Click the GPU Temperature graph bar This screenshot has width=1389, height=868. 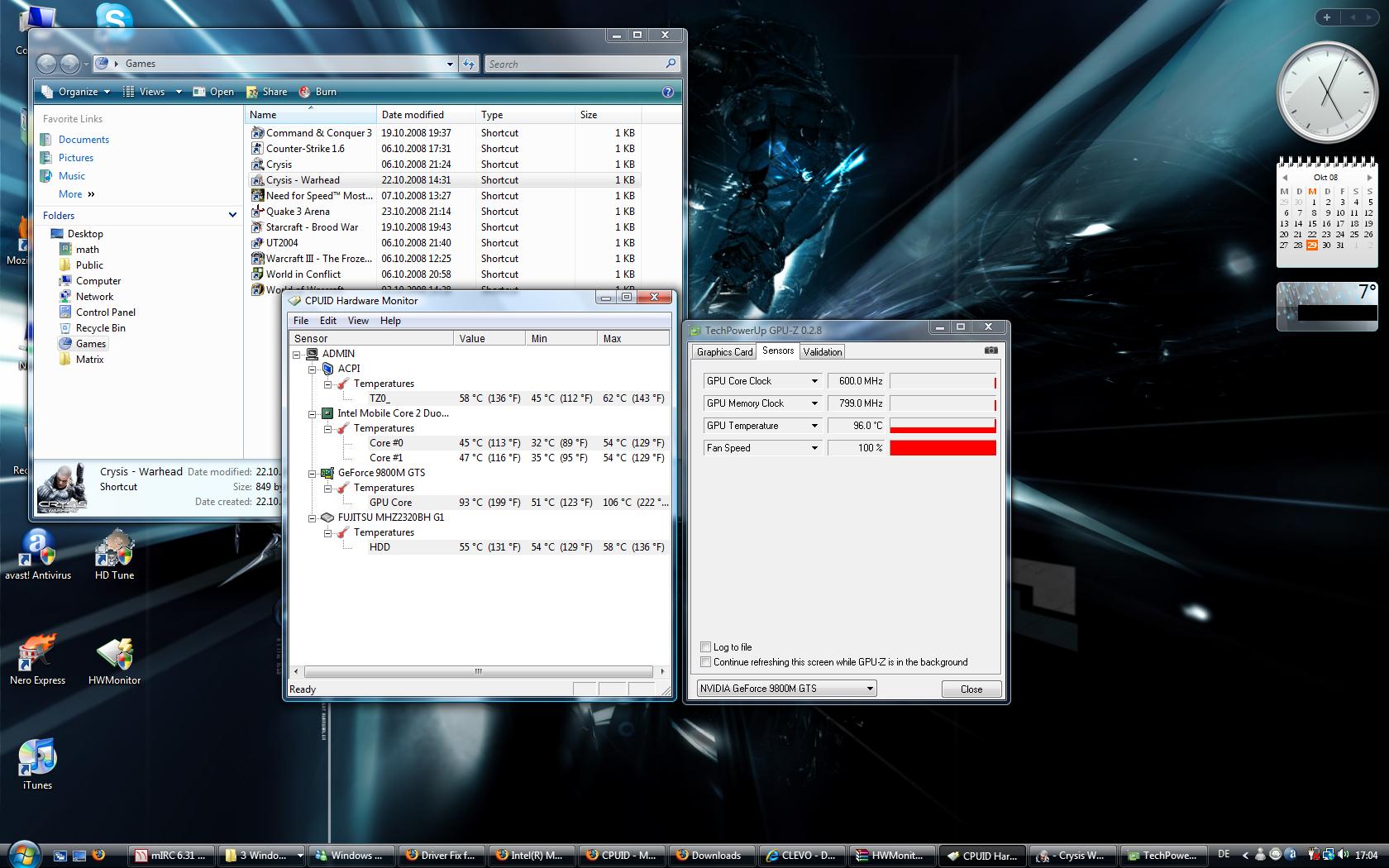(x=943, y=426)
